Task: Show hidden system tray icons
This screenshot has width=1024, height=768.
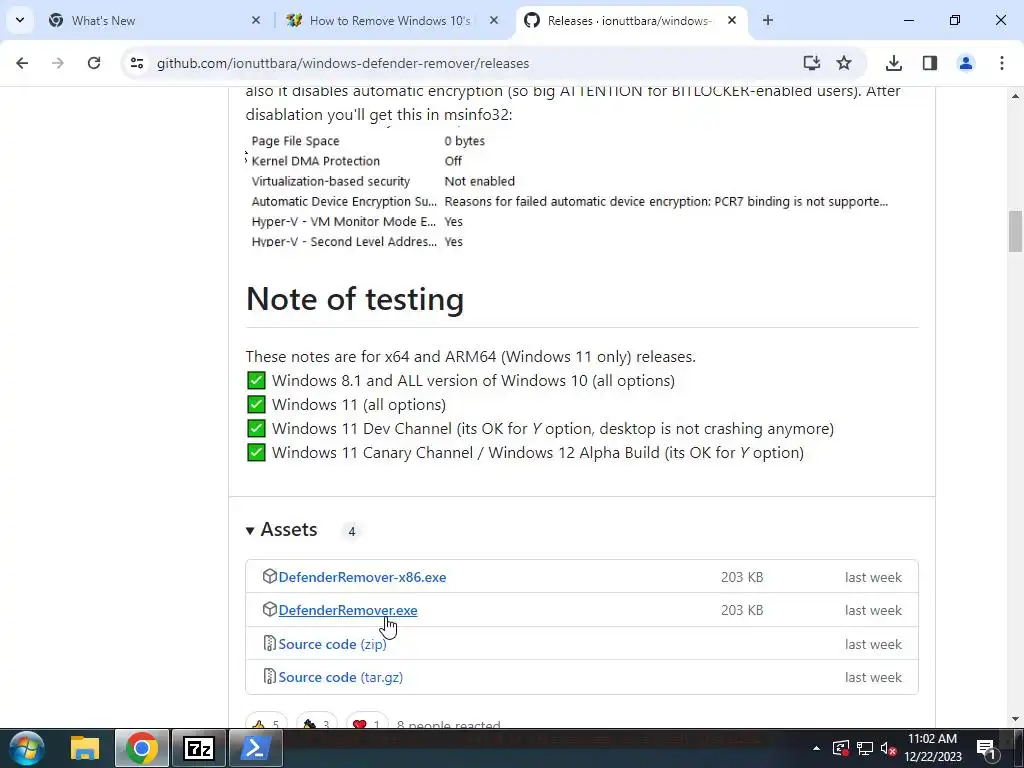Action: click(x=816, y=748)
